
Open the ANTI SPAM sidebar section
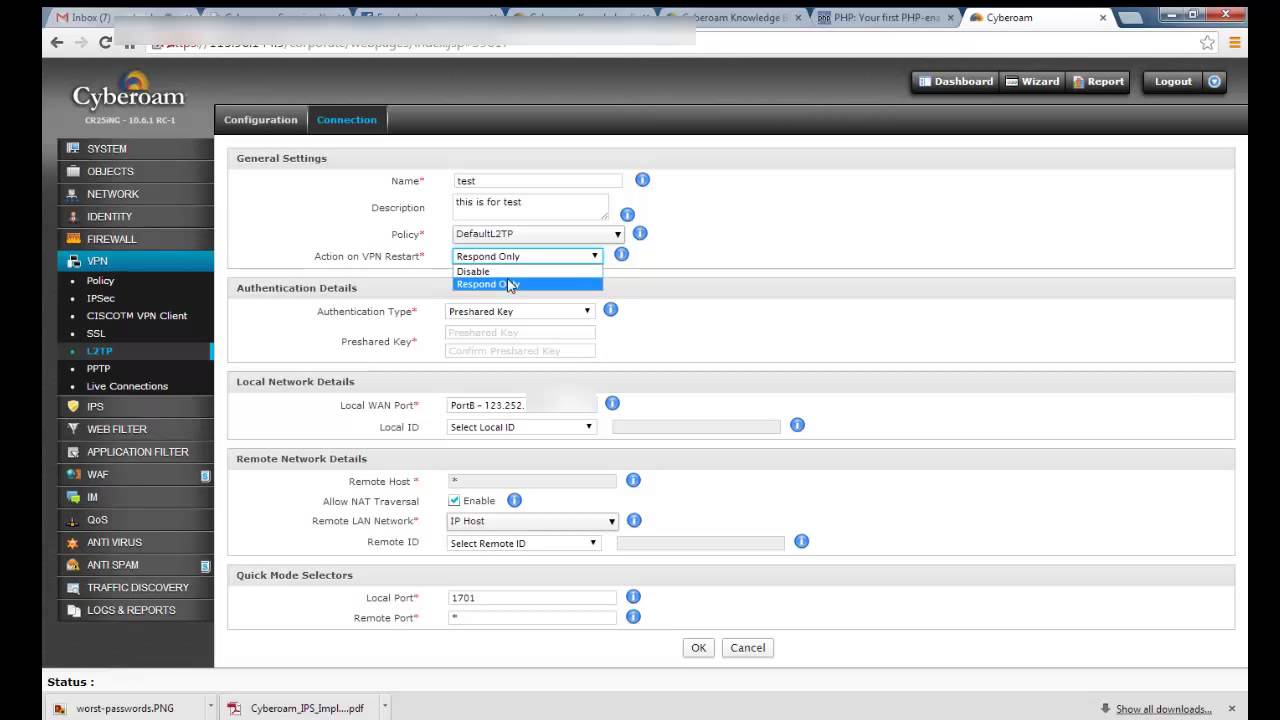click(x=136, y=565)
